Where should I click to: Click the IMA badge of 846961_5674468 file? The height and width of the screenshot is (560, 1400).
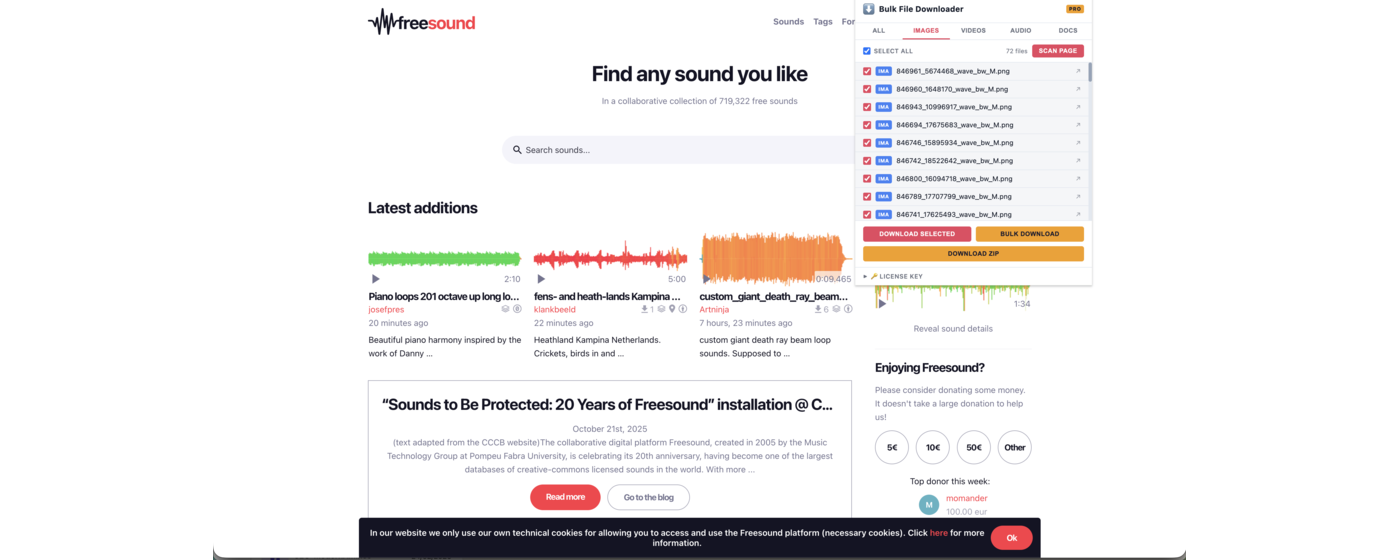pyautogui.click(x=883, y=71)
